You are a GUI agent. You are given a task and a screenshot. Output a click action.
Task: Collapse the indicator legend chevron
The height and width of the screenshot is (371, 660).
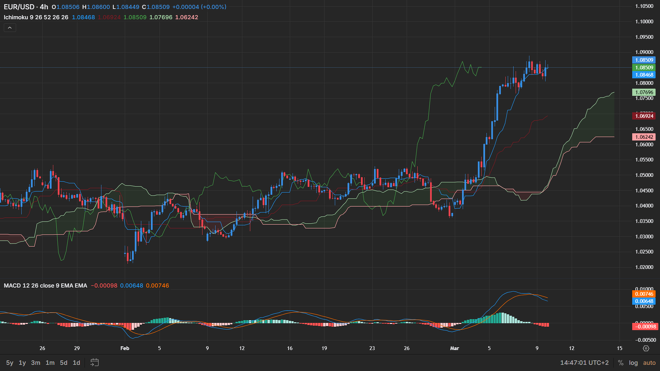click(x=10, y=28)
